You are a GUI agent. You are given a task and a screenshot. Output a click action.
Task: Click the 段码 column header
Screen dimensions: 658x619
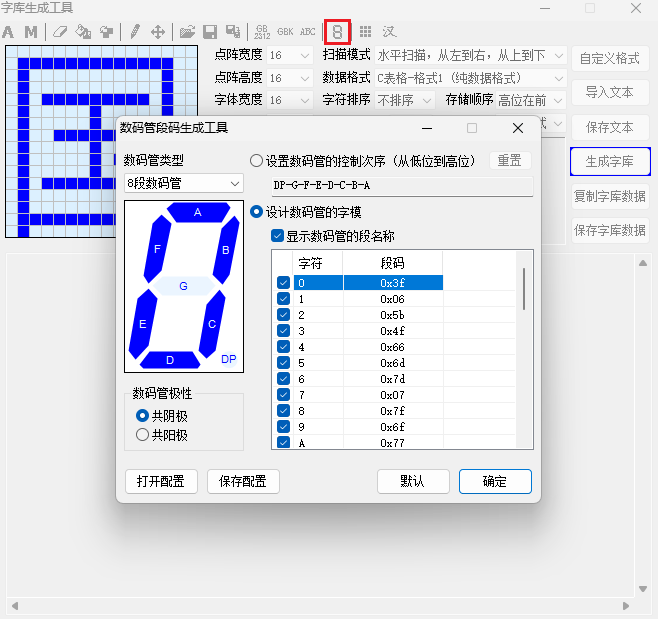coord(393,263)
